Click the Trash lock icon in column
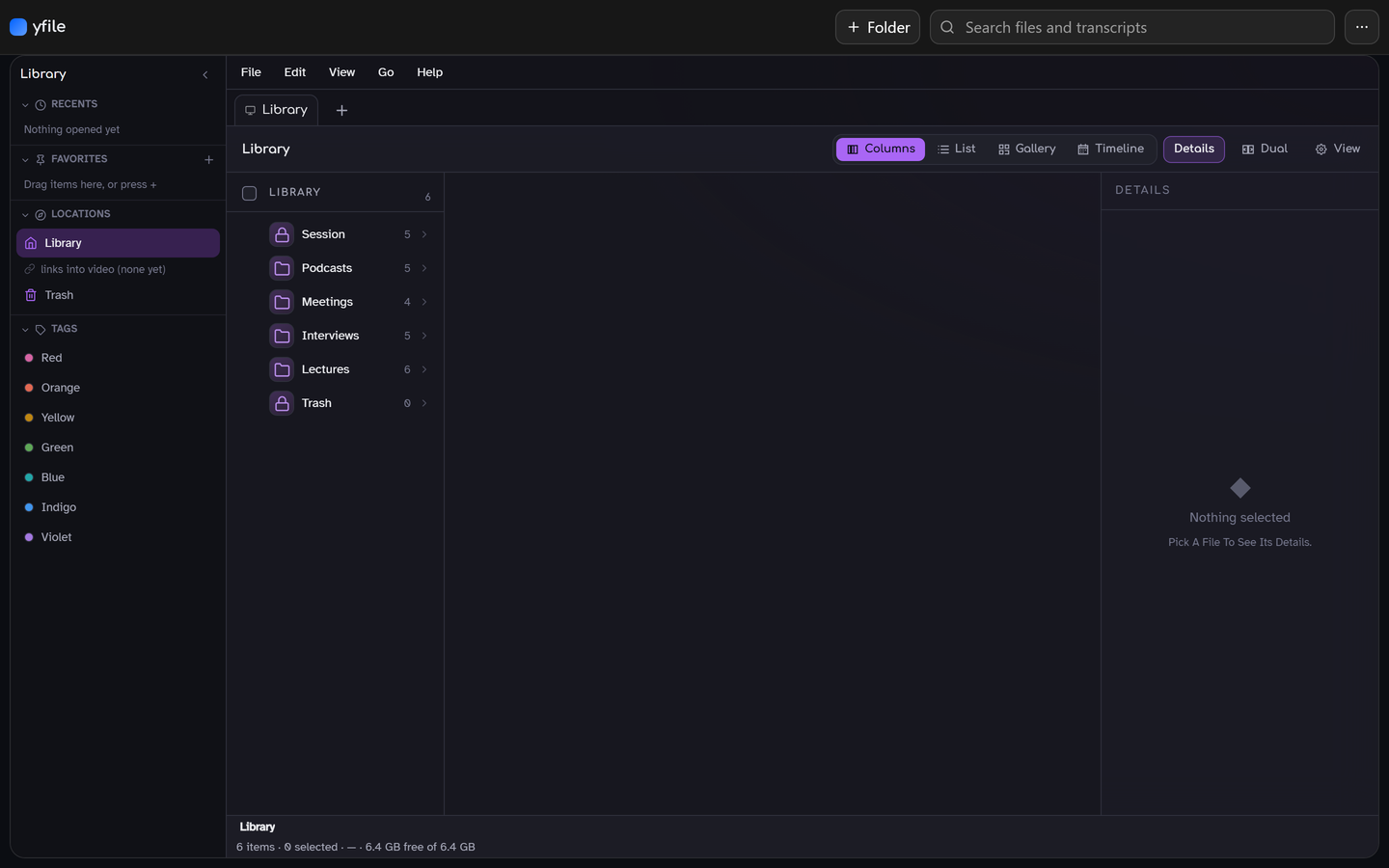Image resolution: width=1389 pixels, height=868 pixels. pyautogui.click(x=282, y=403)
